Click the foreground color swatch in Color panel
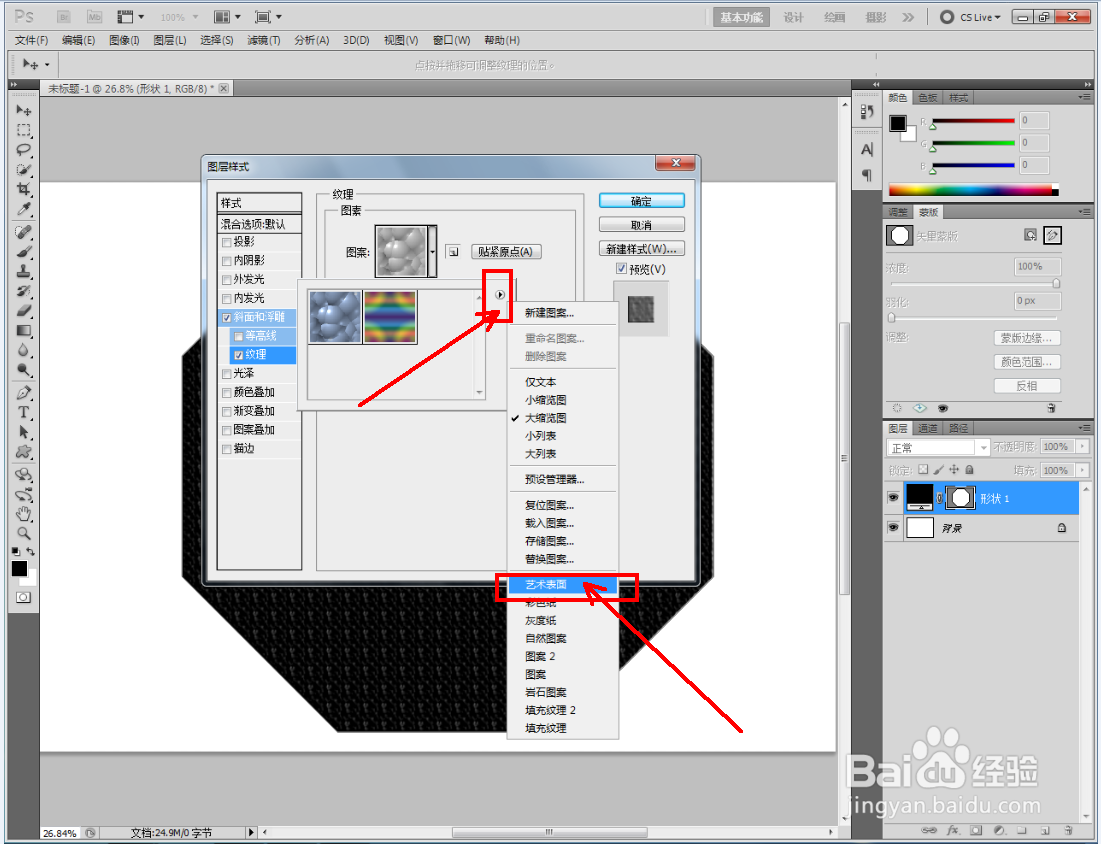 [897, 124]
